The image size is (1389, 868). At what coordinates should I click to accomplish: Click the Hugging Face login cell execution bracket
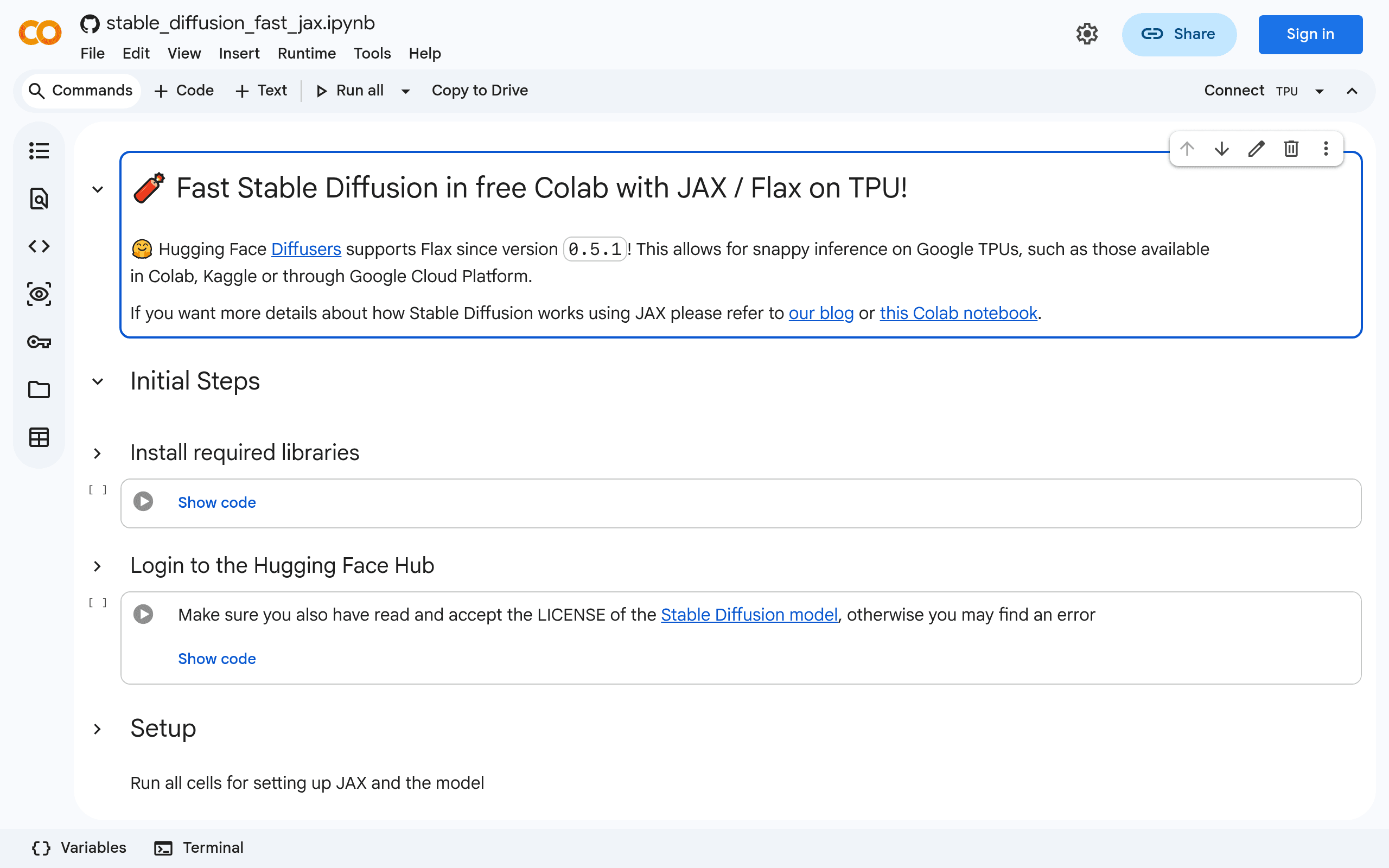pyautogui.click(x=98, y=602)
